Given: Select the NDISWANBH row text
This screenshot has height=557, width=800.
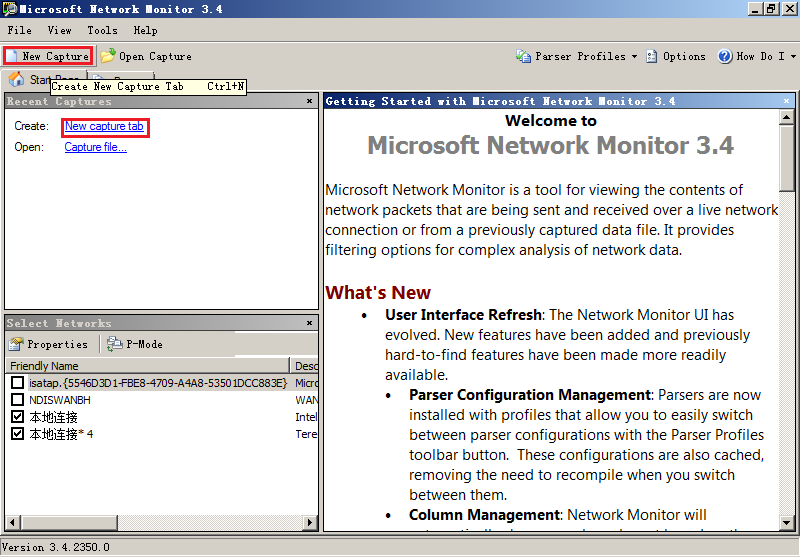Looking at the screenshot, I should (60, 400).
